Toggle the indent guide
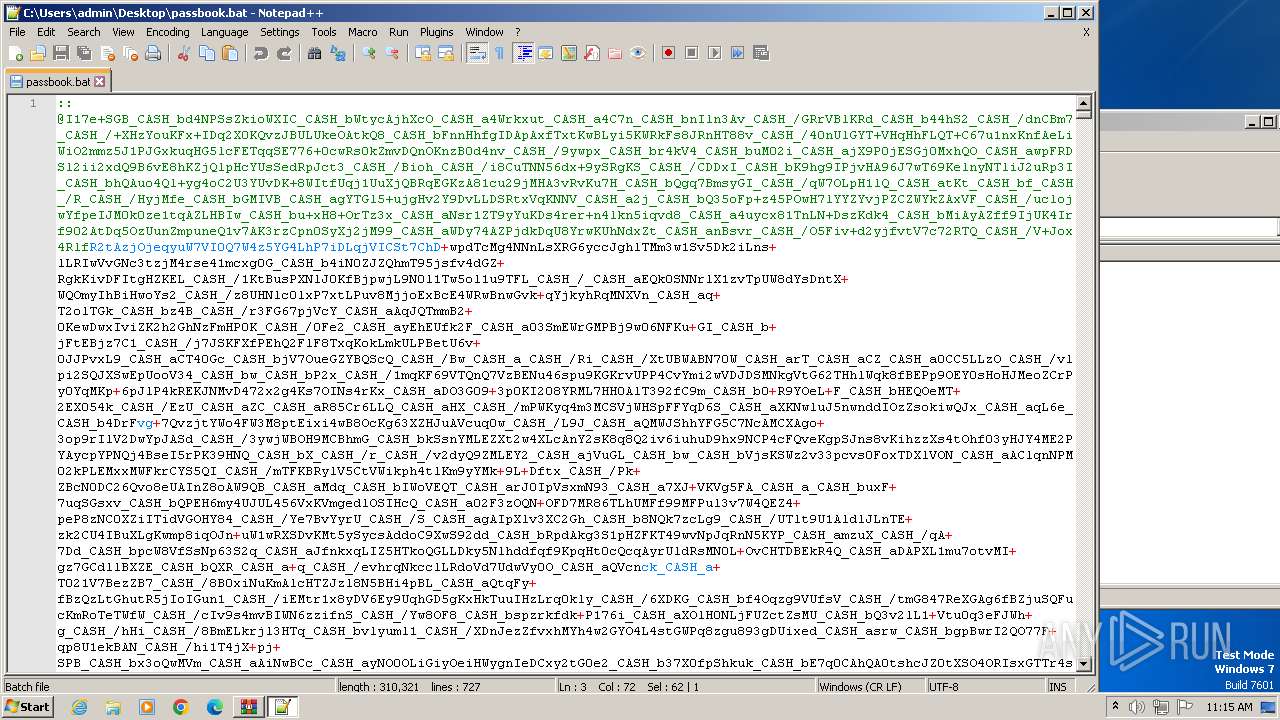Image resolution: width=1280 pixels, height=720 pixels. tap(524, 53)
